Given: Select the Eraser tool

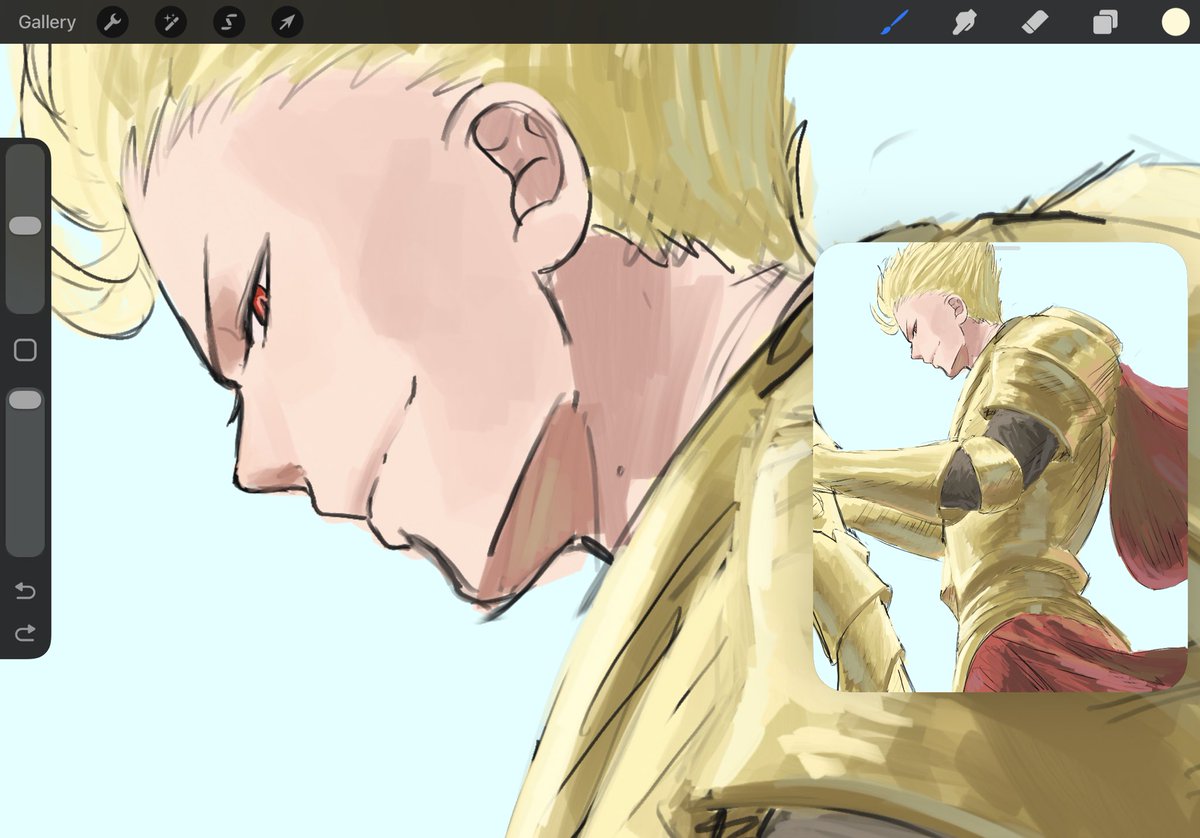Looking at the screenshot, I should (1035, 22).
